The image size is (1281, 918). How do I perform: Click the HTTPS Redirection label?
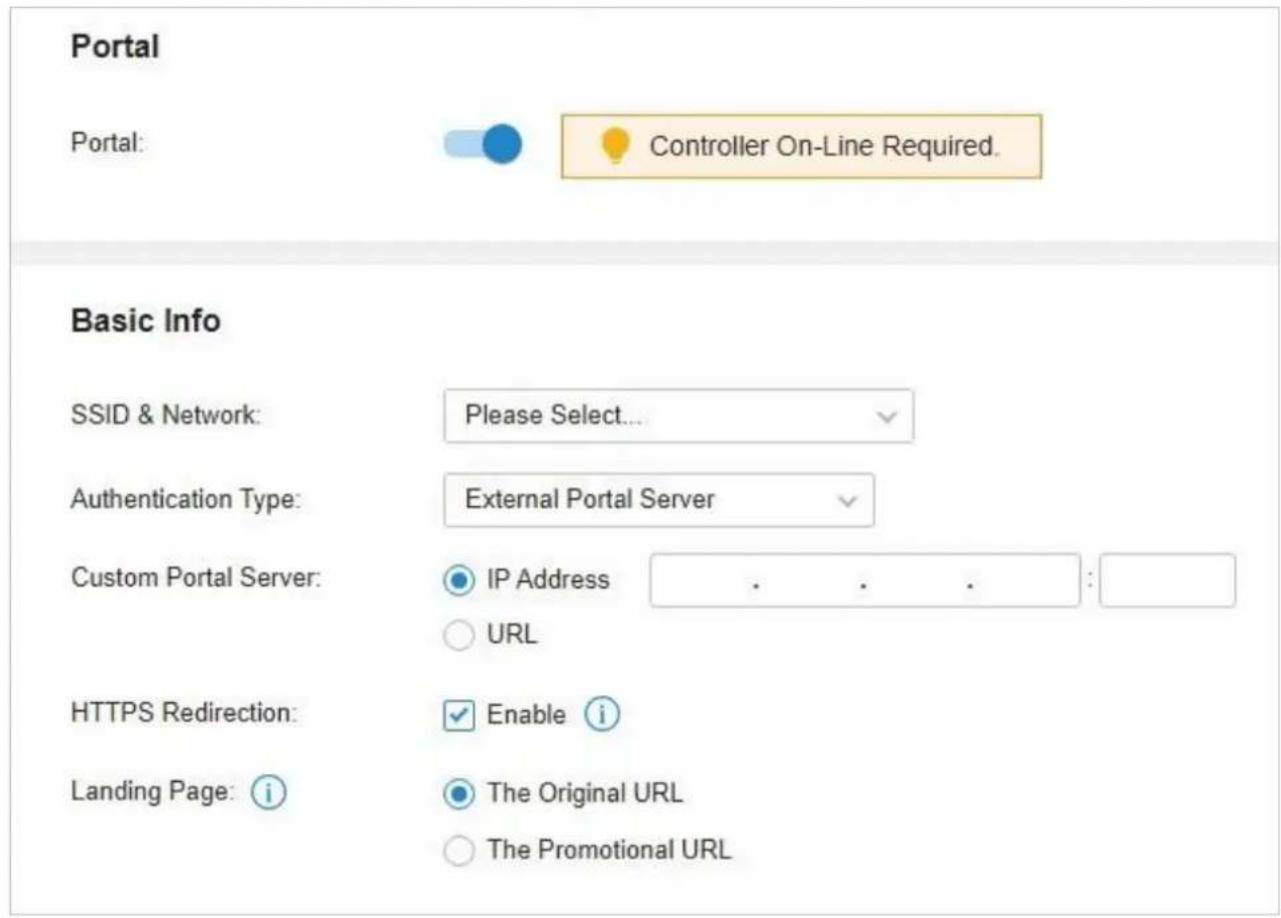[184, 714]
